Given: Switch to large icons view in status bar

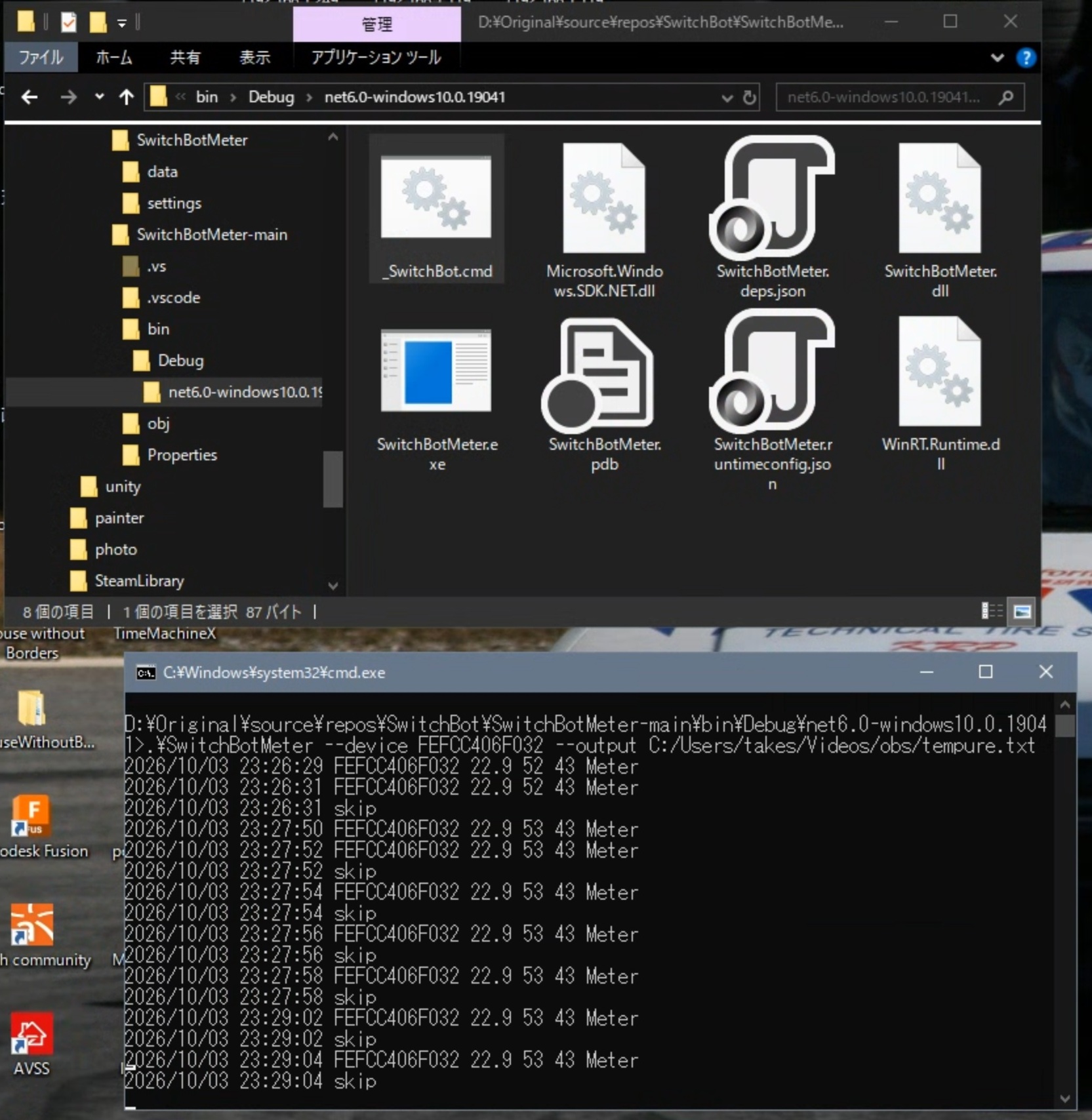Looking at the screenshot, I should 1022,612.
